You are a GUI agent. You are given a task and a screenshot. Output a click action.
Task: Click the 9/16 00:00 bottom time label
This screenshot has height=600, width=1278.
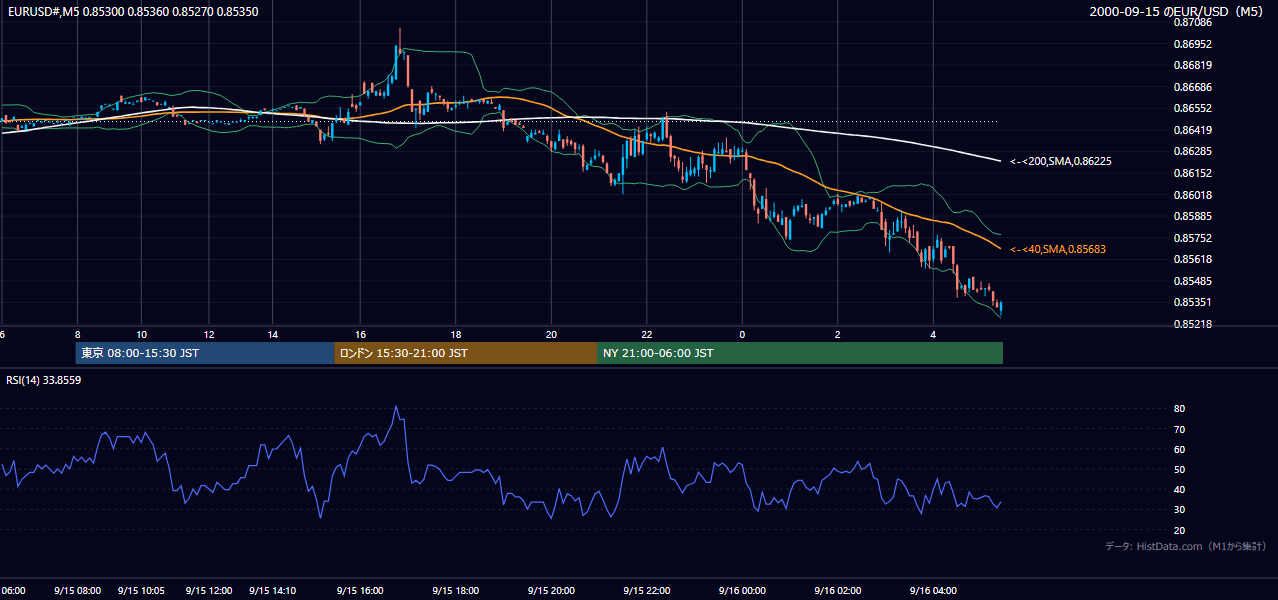point(742,591)
